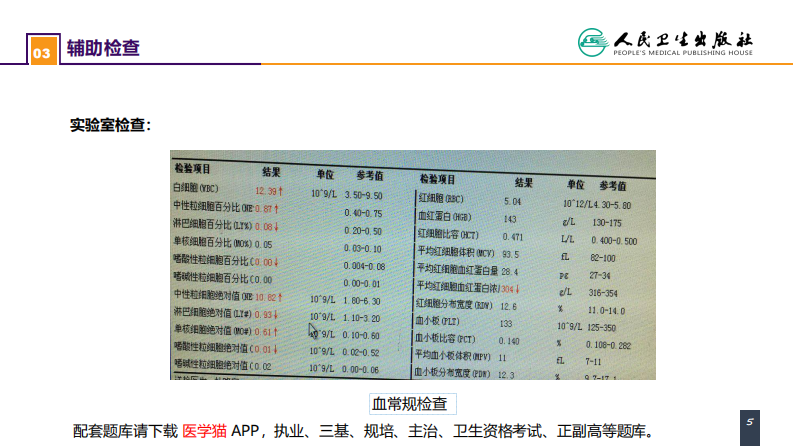The width and height of the screenshot is (793, 446).
Task: Click the reference value 130-175
Action: point(607,222)
